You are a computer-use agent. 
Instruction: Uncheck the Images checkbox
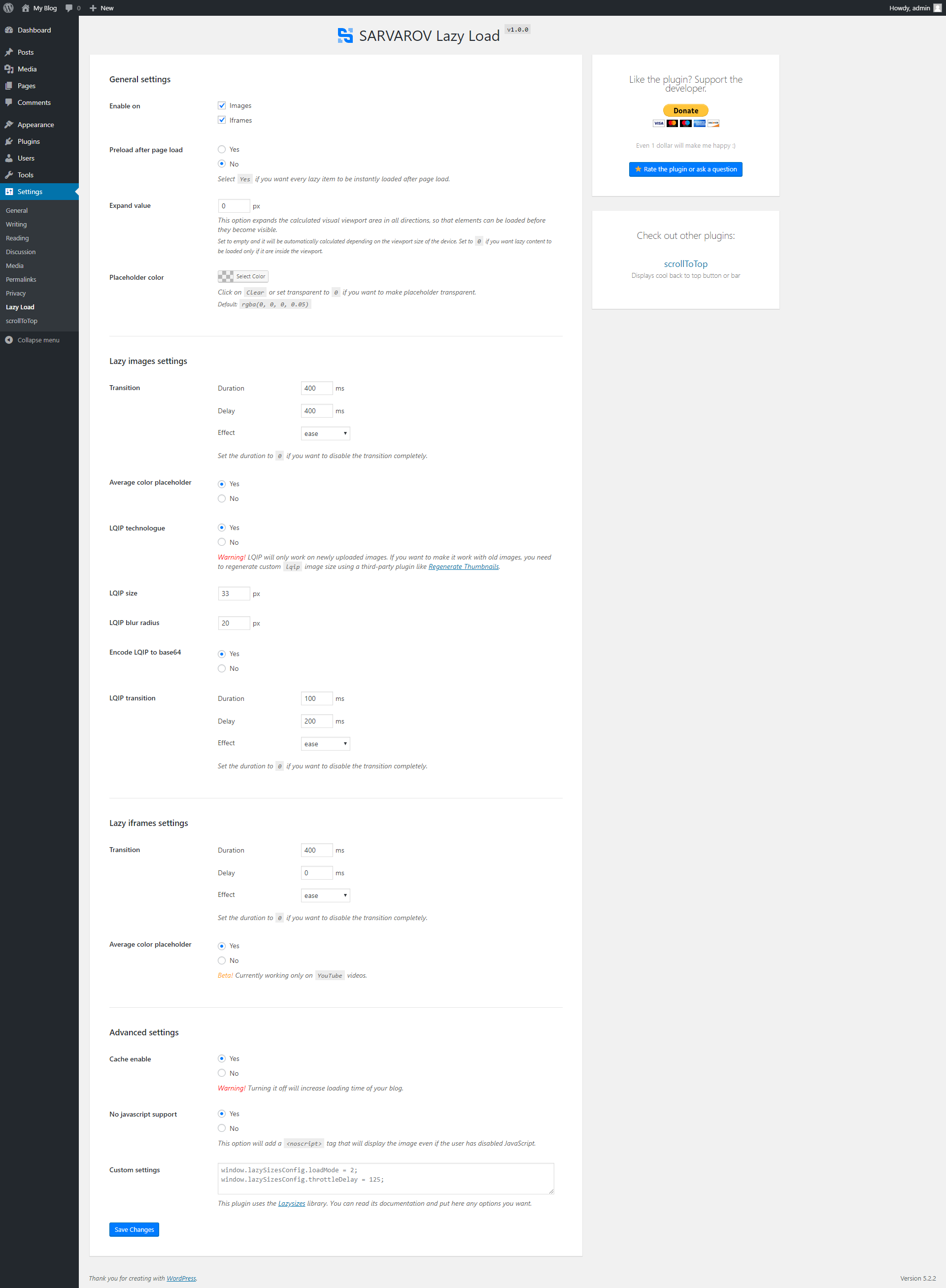pos(222,105)
